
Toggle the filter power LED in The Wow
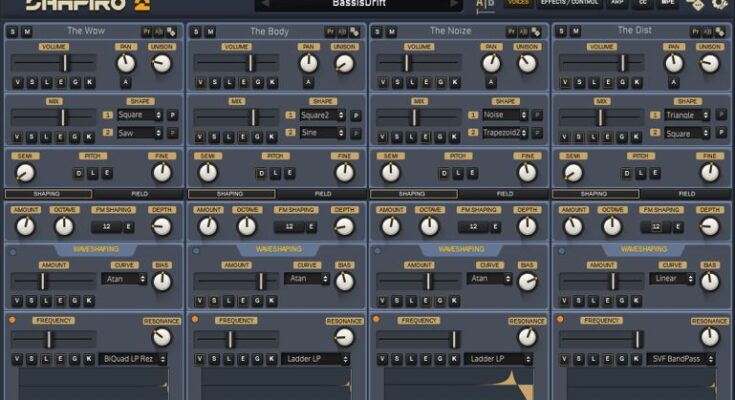[x=12, y=320]
